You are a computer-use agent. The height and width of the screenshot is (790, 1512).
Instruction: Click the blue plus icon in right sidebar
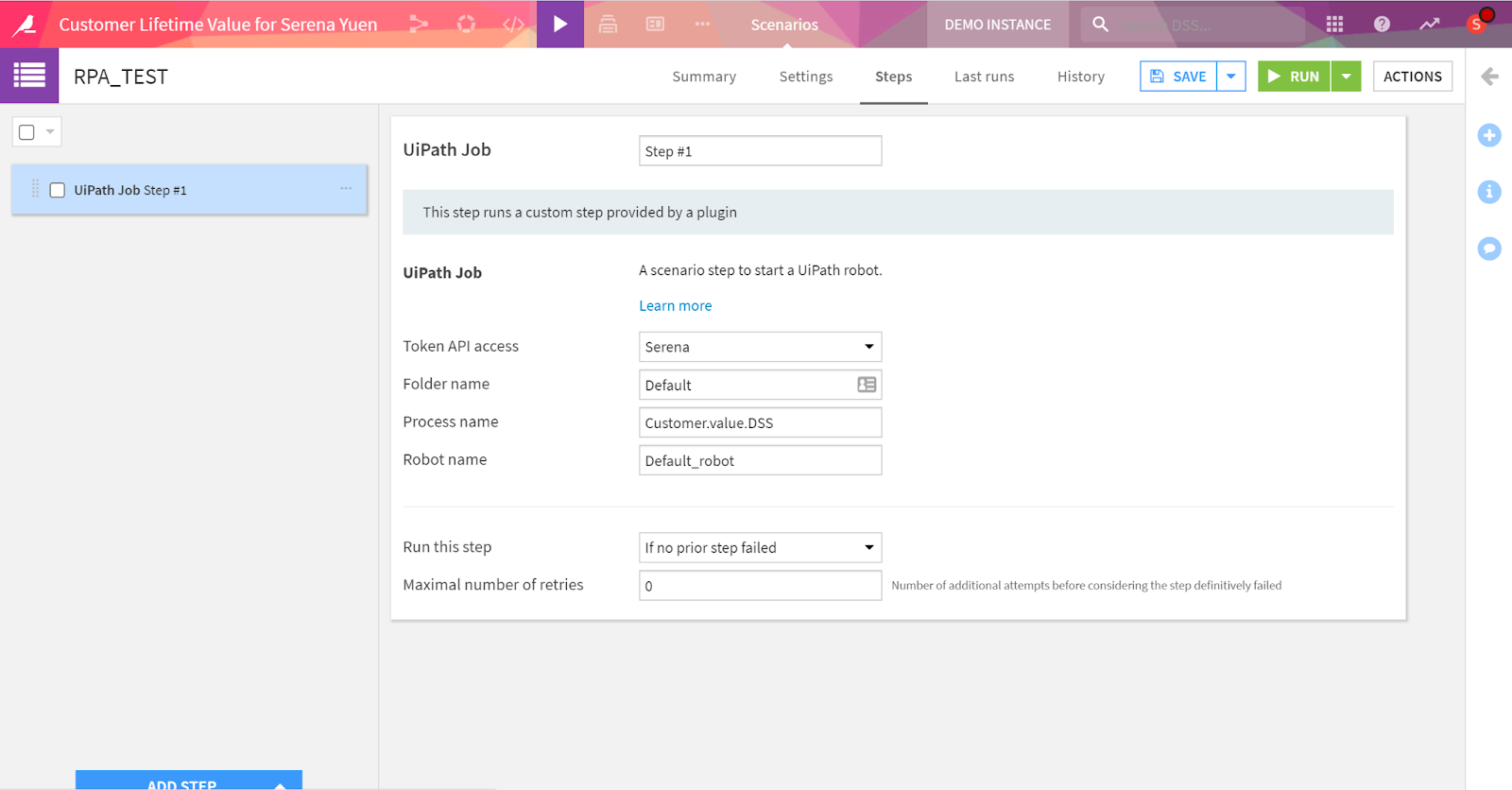tap(1489, 135)
